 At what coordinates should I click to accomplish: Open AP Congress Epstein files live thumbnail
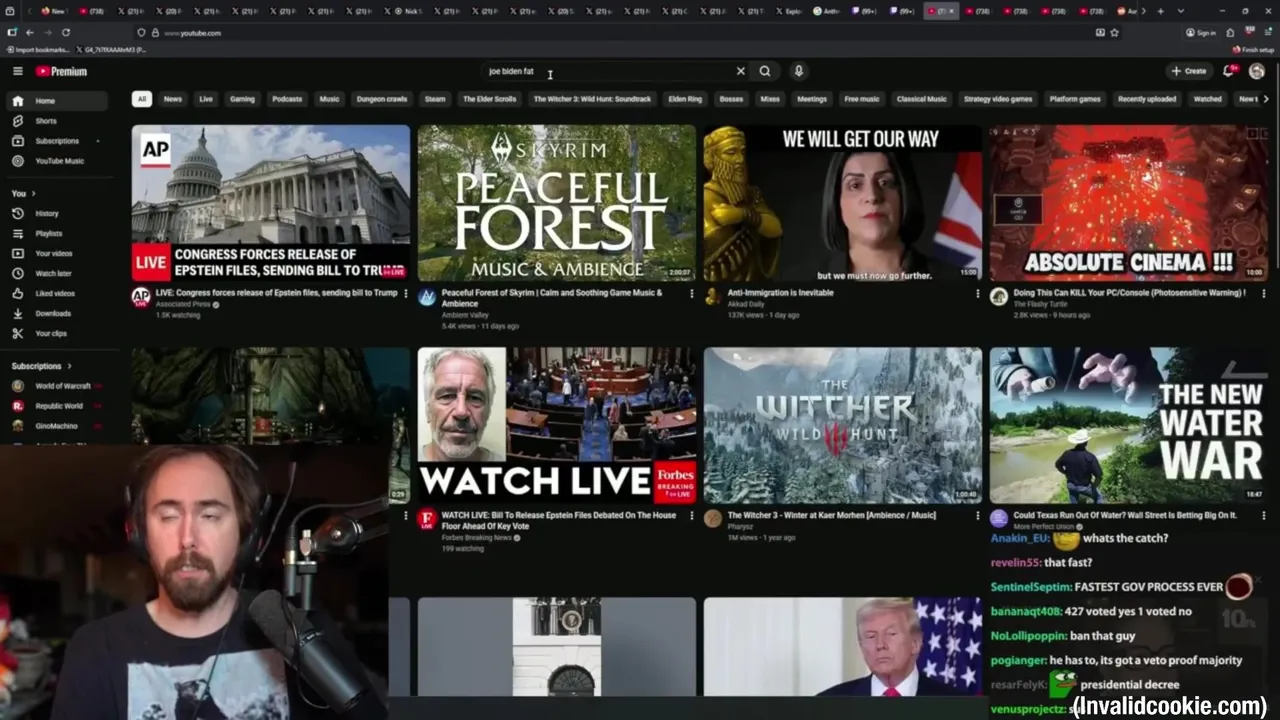pos(271,203)
